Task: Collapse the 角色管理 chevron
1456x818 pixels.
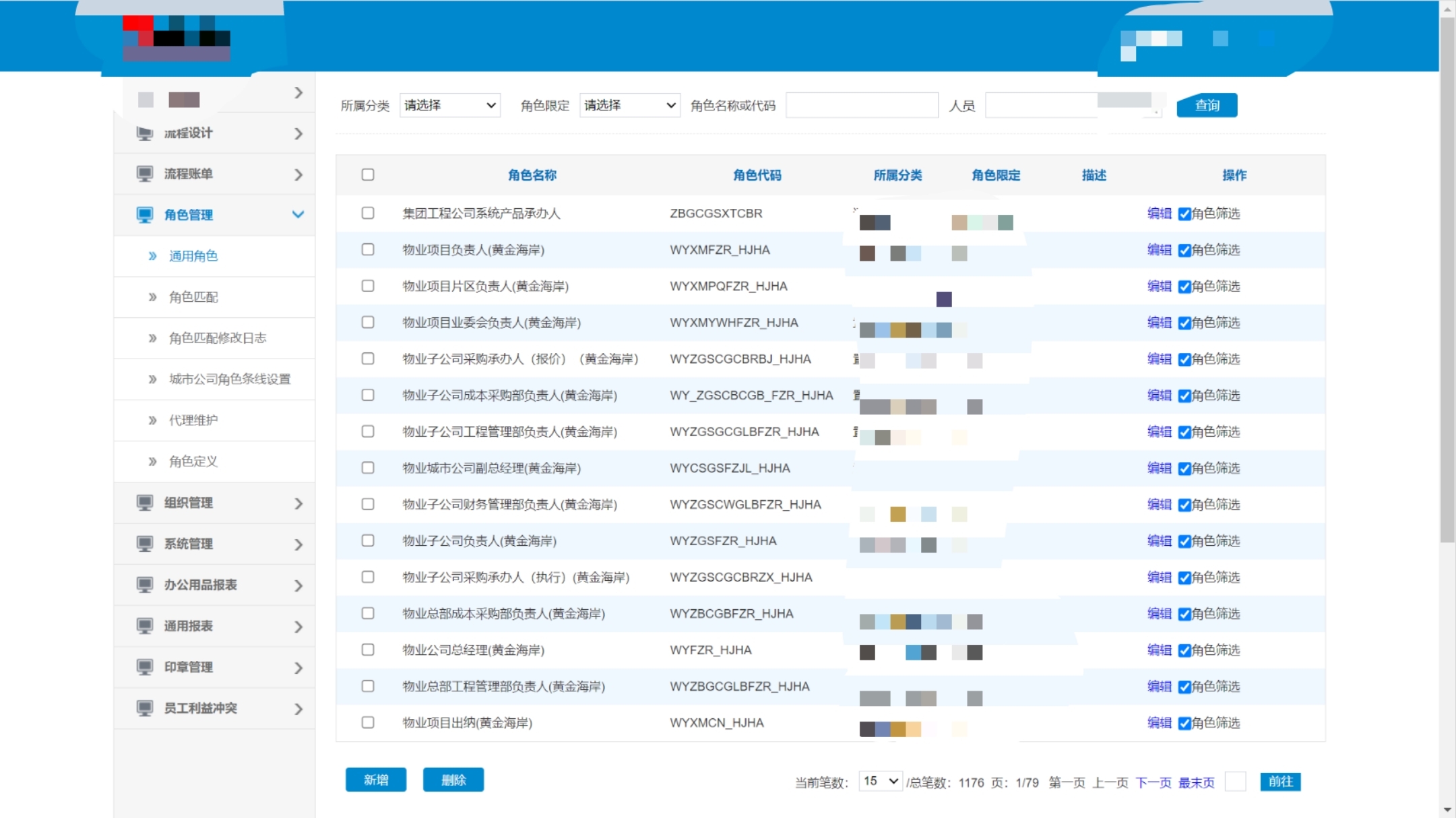Action: (x=298, y=214)
